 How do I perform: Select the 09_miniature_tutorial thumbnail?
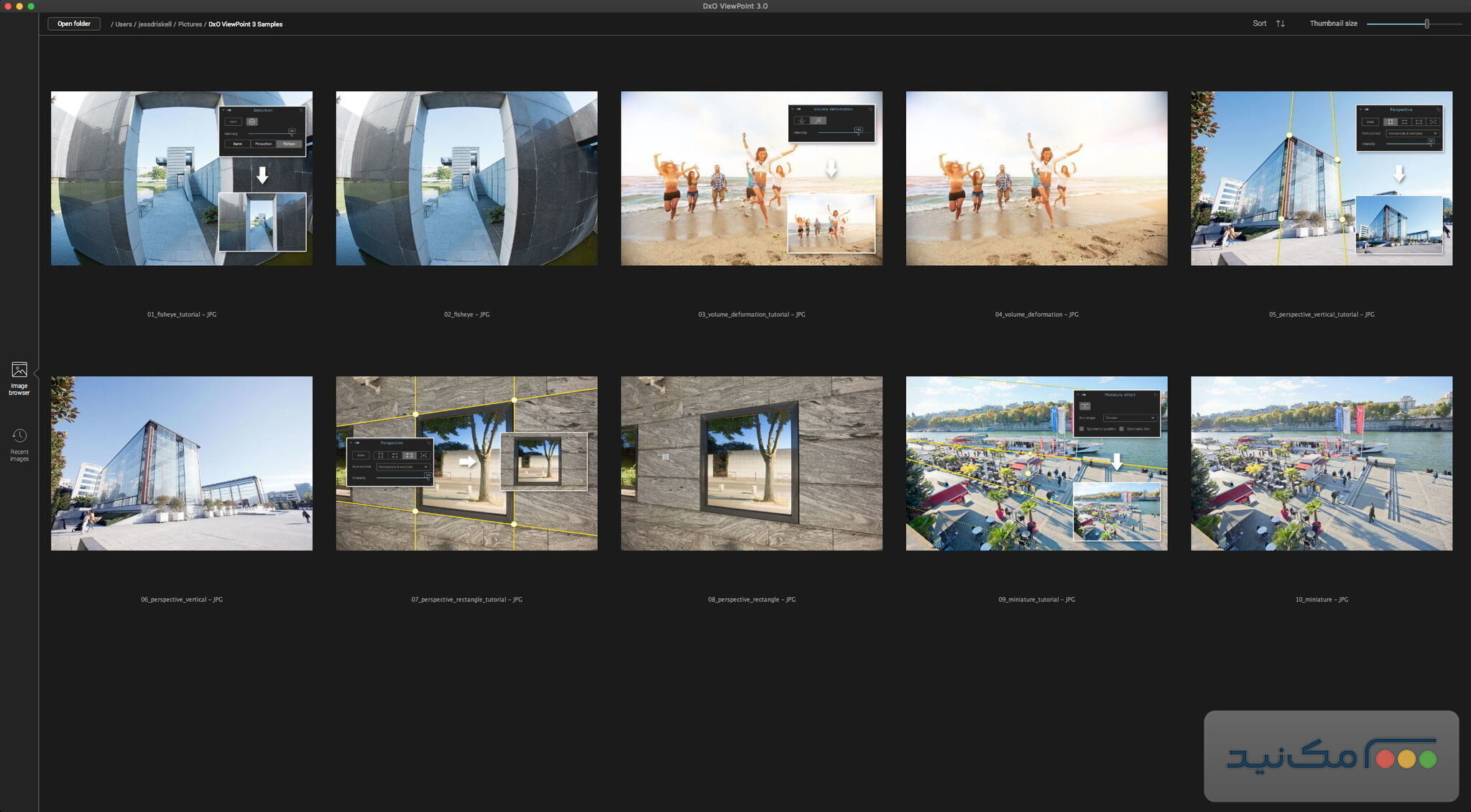pos(1036,463)
